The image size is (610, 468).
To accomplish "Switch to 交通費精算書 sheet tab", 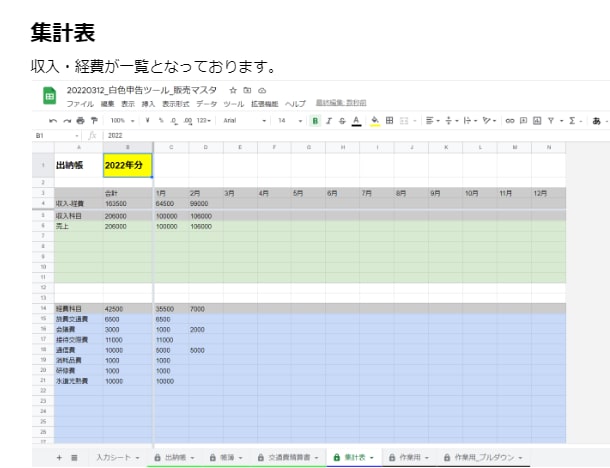I will [288, 457].
